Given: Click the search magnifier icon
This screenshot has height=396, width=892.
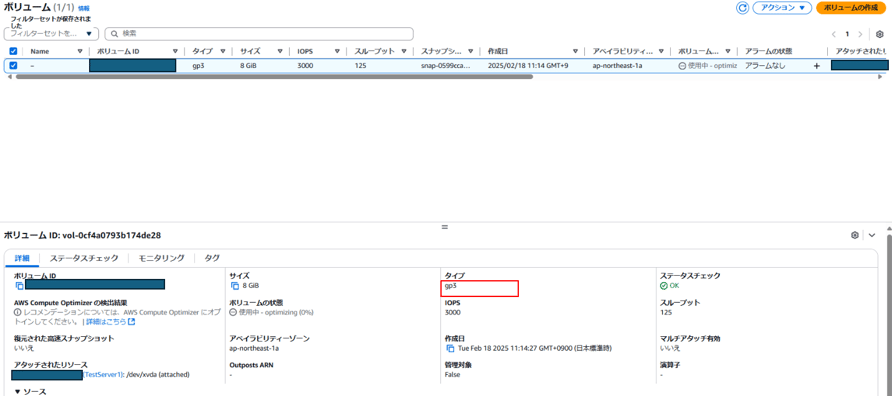Looking at the screenshot, I should tap(114, 34).
